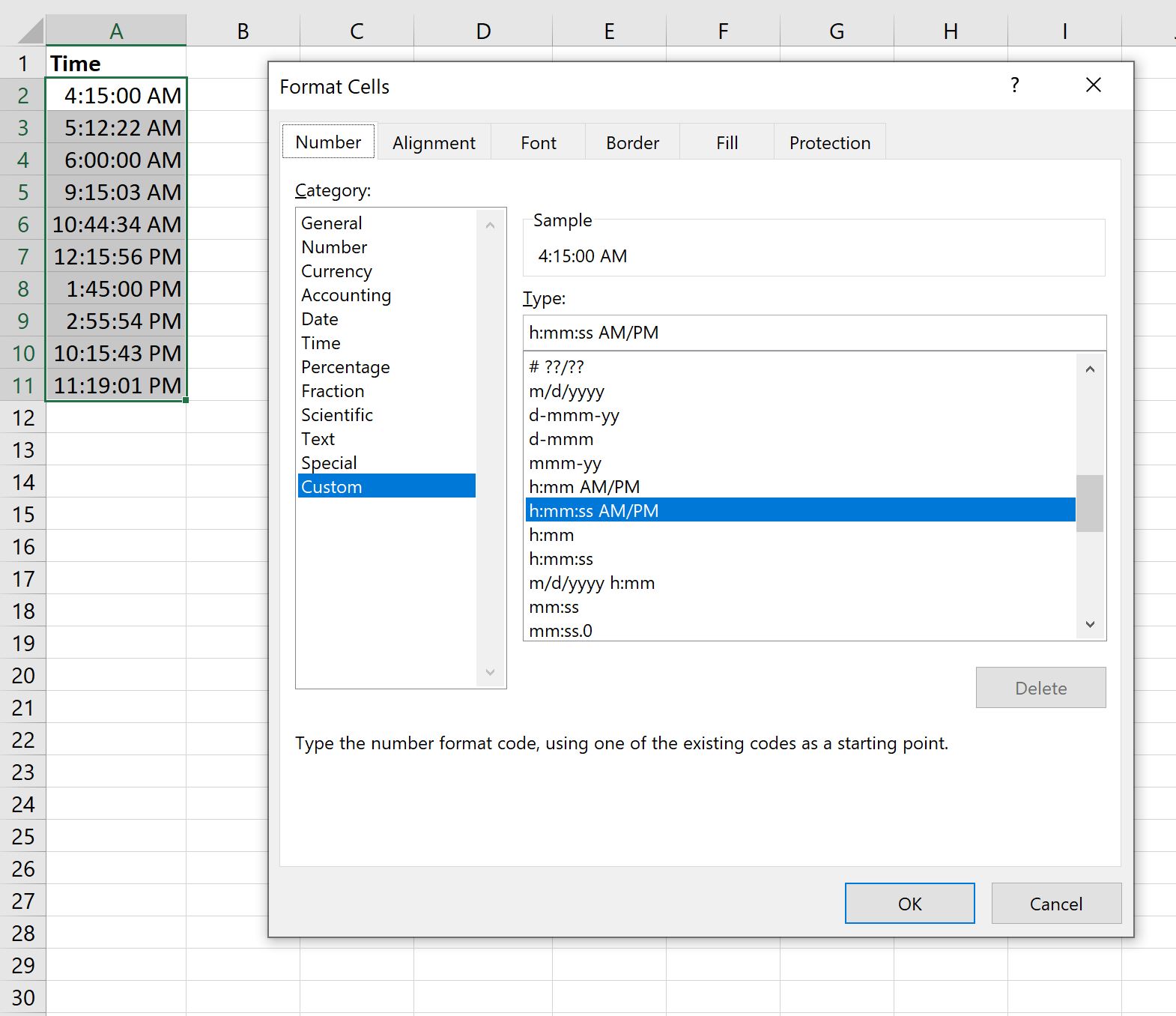Go to the Protection tab
This screenshot has height=1016, width=1176.
click(x=830, y=142)
